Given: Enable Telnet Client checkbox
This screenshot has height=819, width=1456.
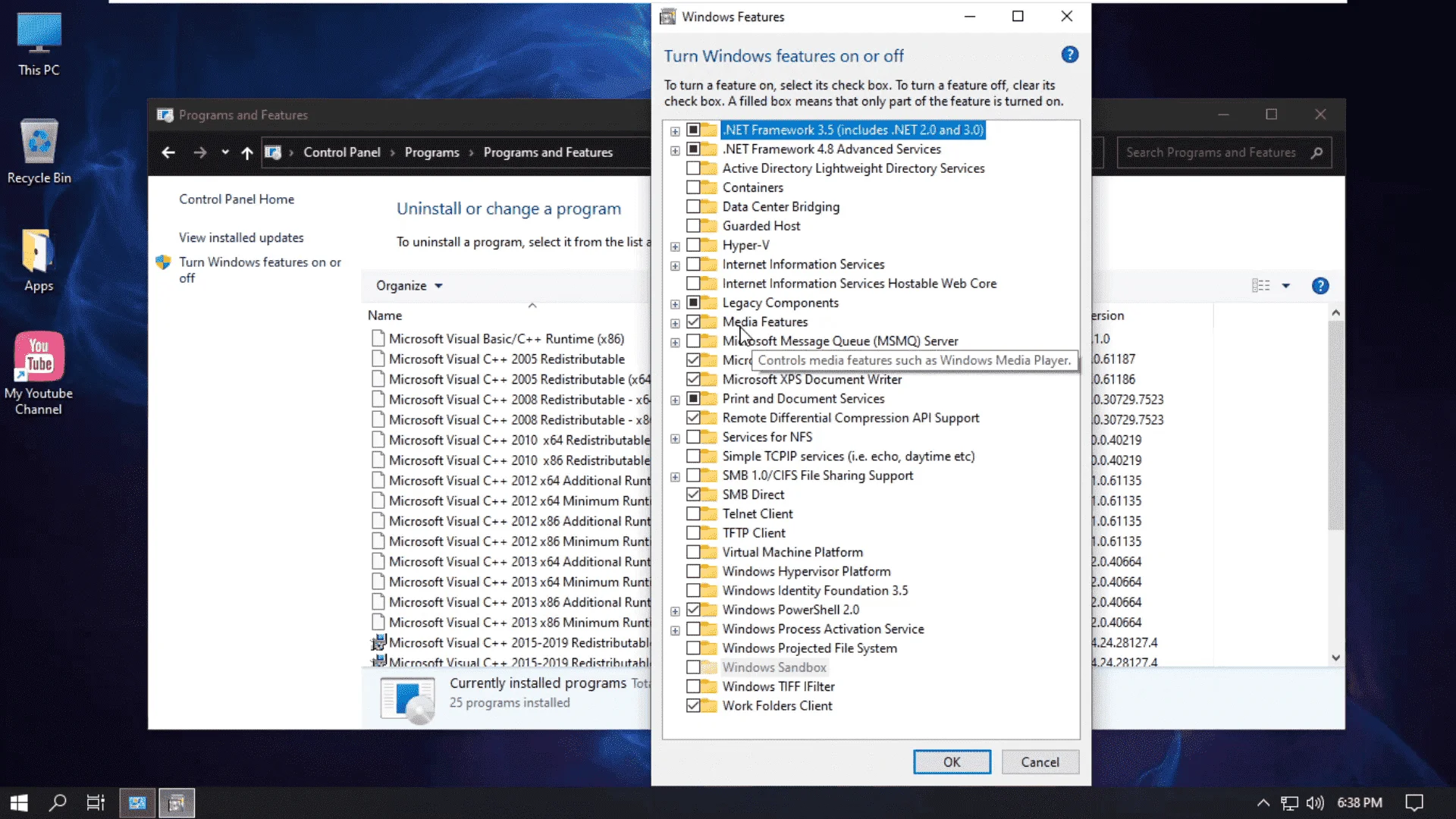Looking at the screenshot, I should (693, 513).
